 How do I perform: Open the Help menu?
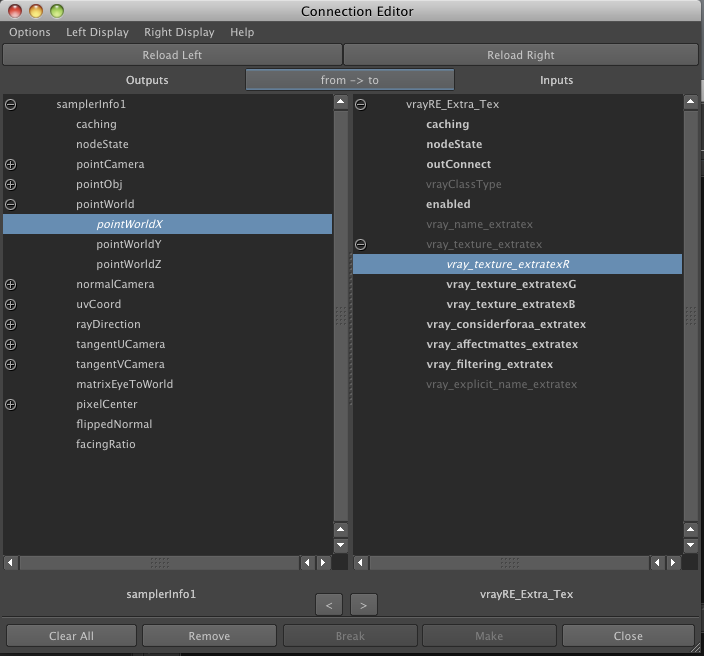(x=242, y=32)
